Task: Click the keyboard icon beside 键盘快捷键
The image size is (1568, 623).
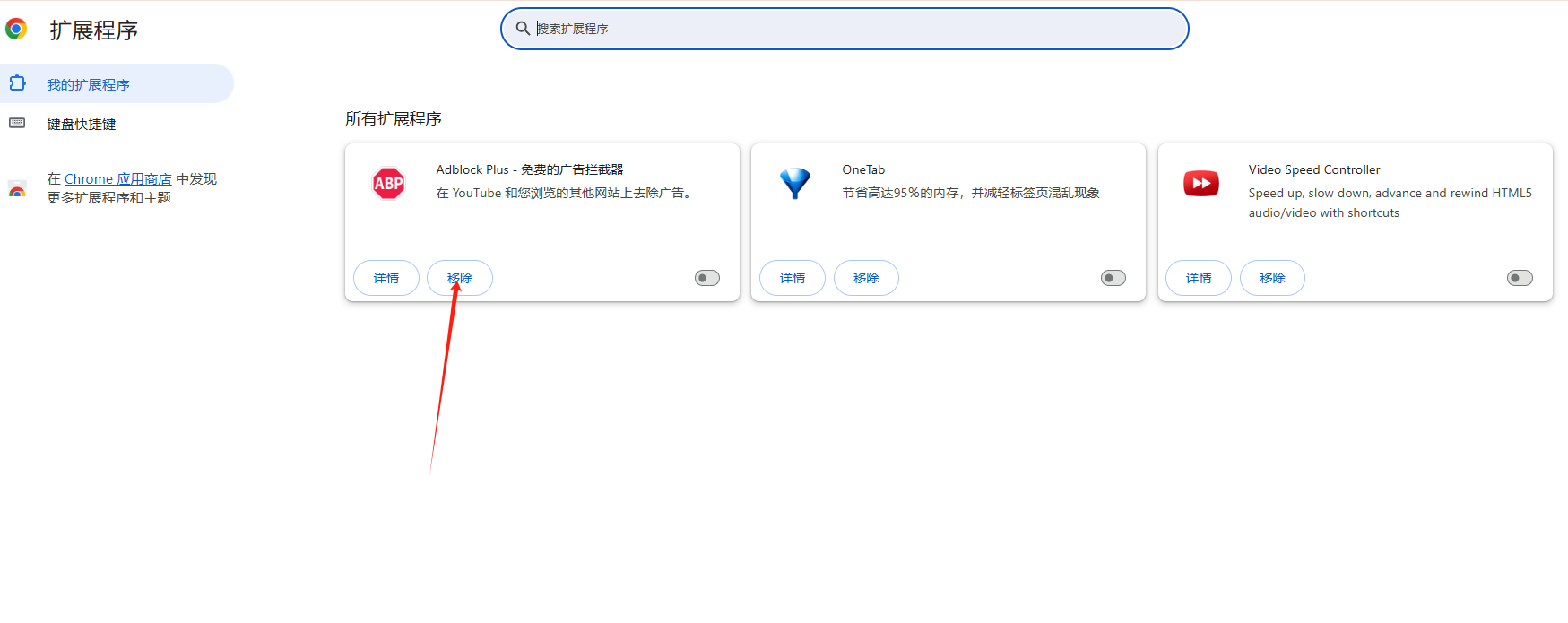Action: tap(17, 123)
